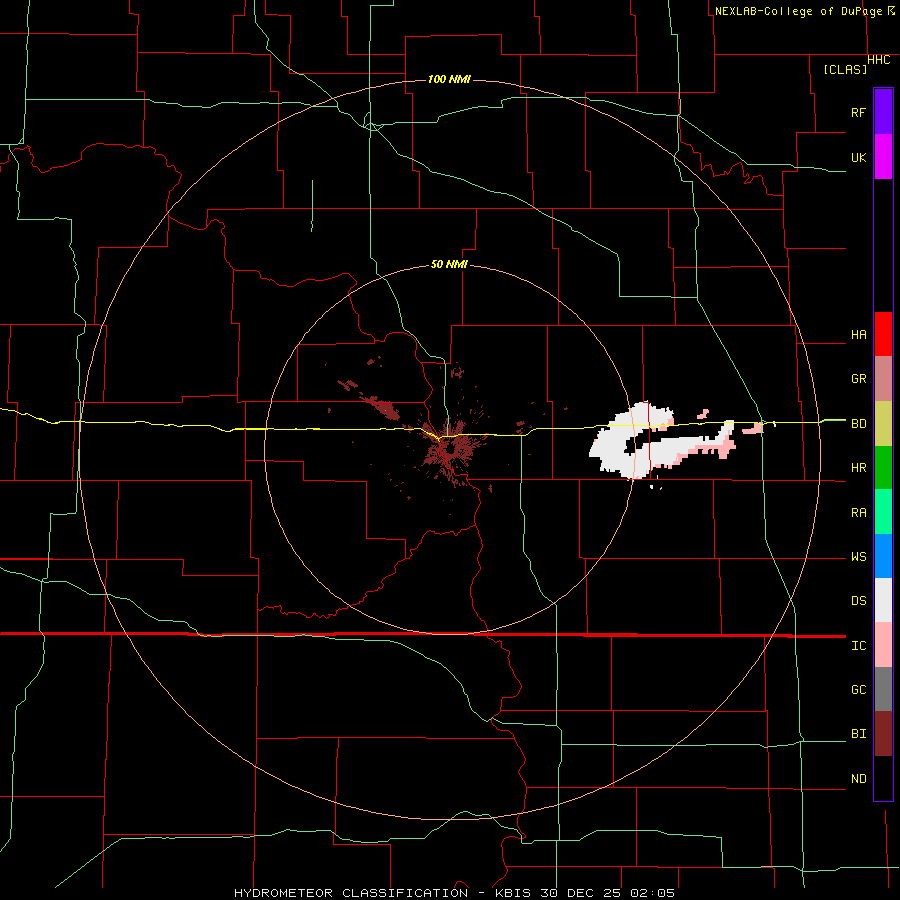Click the "DS" legend label
The height and width of the screenshot is (900, 900).
click(x=858, y=601)
